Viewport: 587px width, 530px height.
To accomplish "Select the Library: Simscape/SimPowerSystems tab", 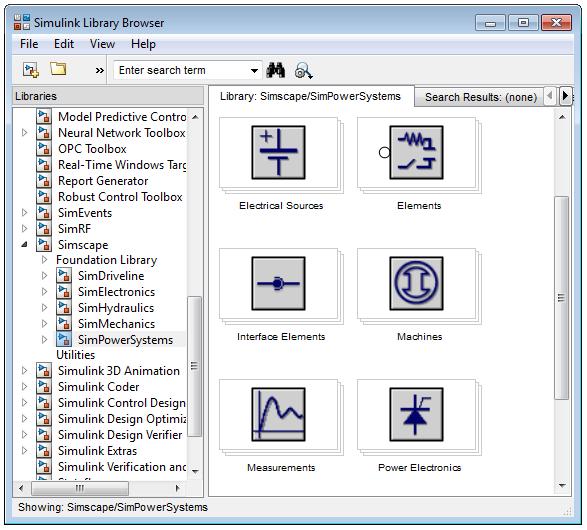I will pyautogui.click(x=311, y=96).
